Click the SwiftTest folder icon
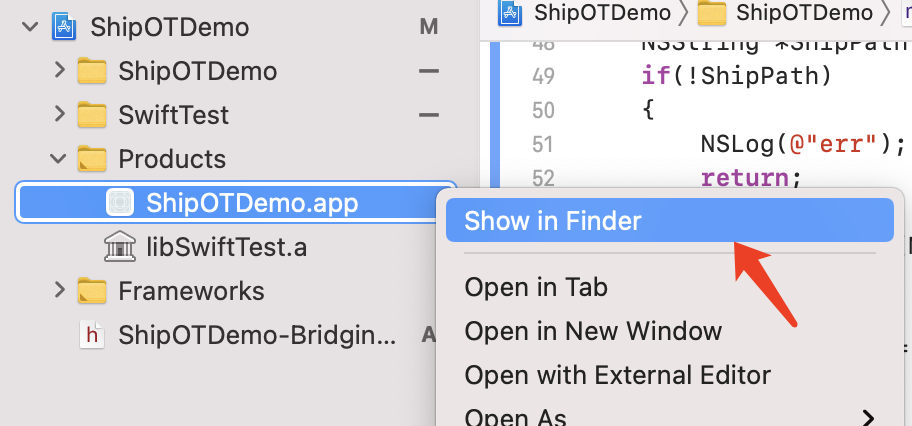 tap(92, 115)
